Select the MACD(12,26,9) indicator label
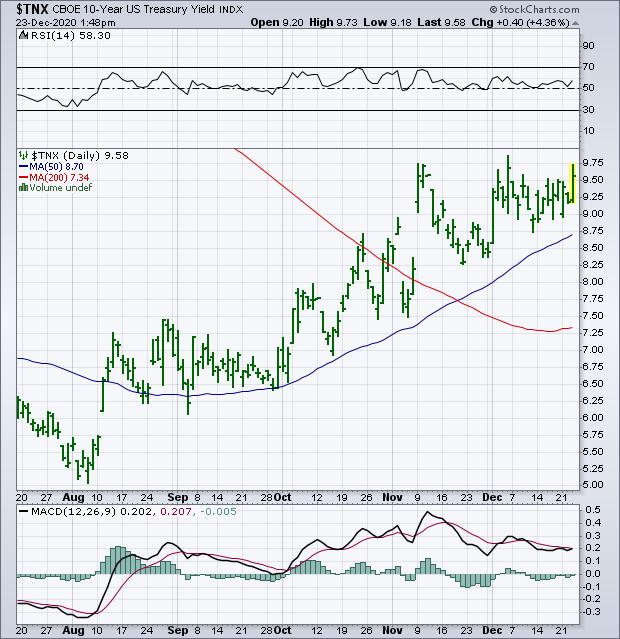This screenshot has height=639, width=620. 68,512
